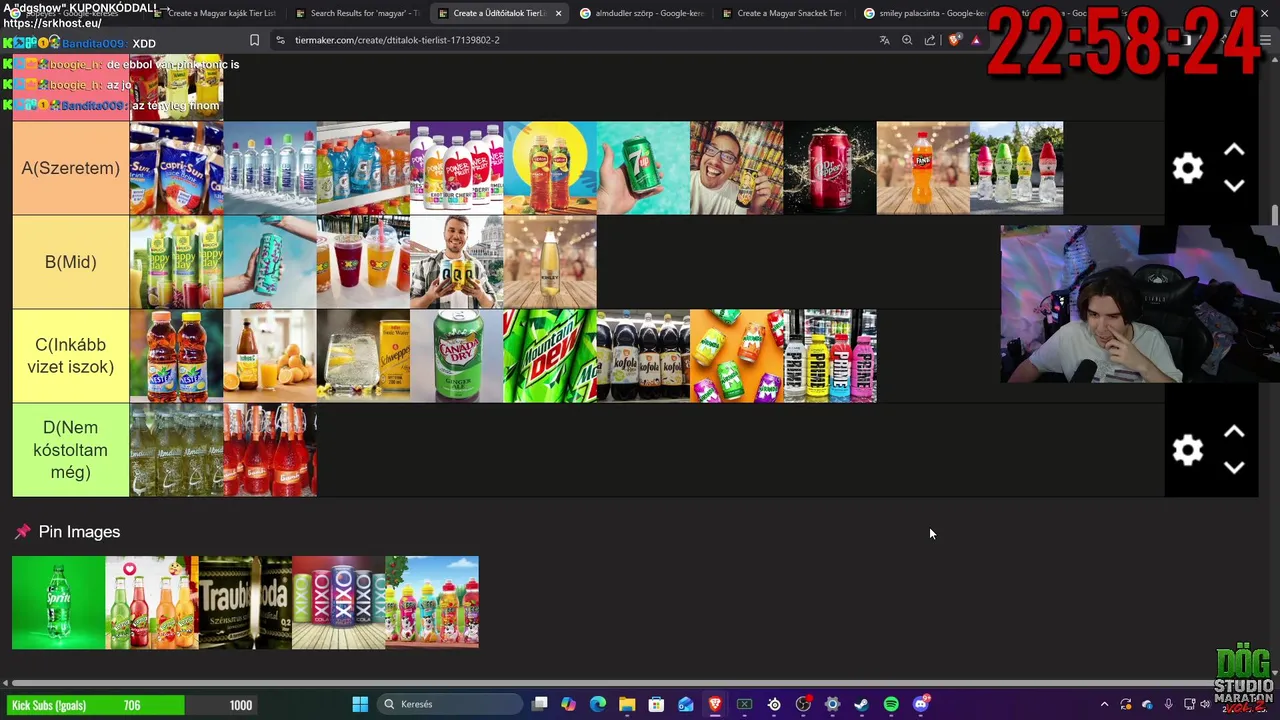Image resolution: width=1280 pixels, height=720 pixels.
Task: Click the red bottles image in D tier
Action: (x=270, y=450)
